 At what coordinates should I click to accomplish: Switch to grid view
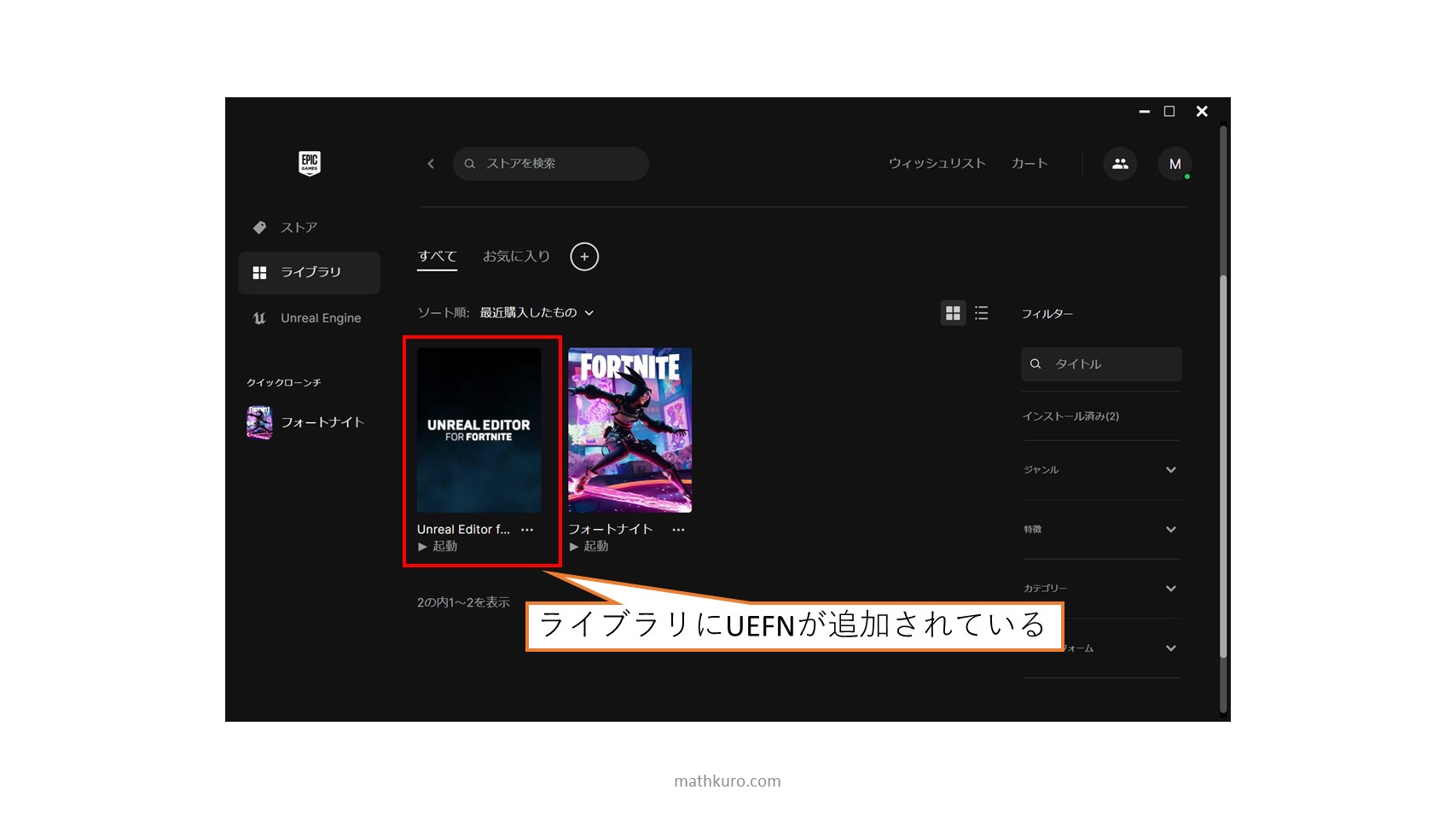click(x=953, y=313)
